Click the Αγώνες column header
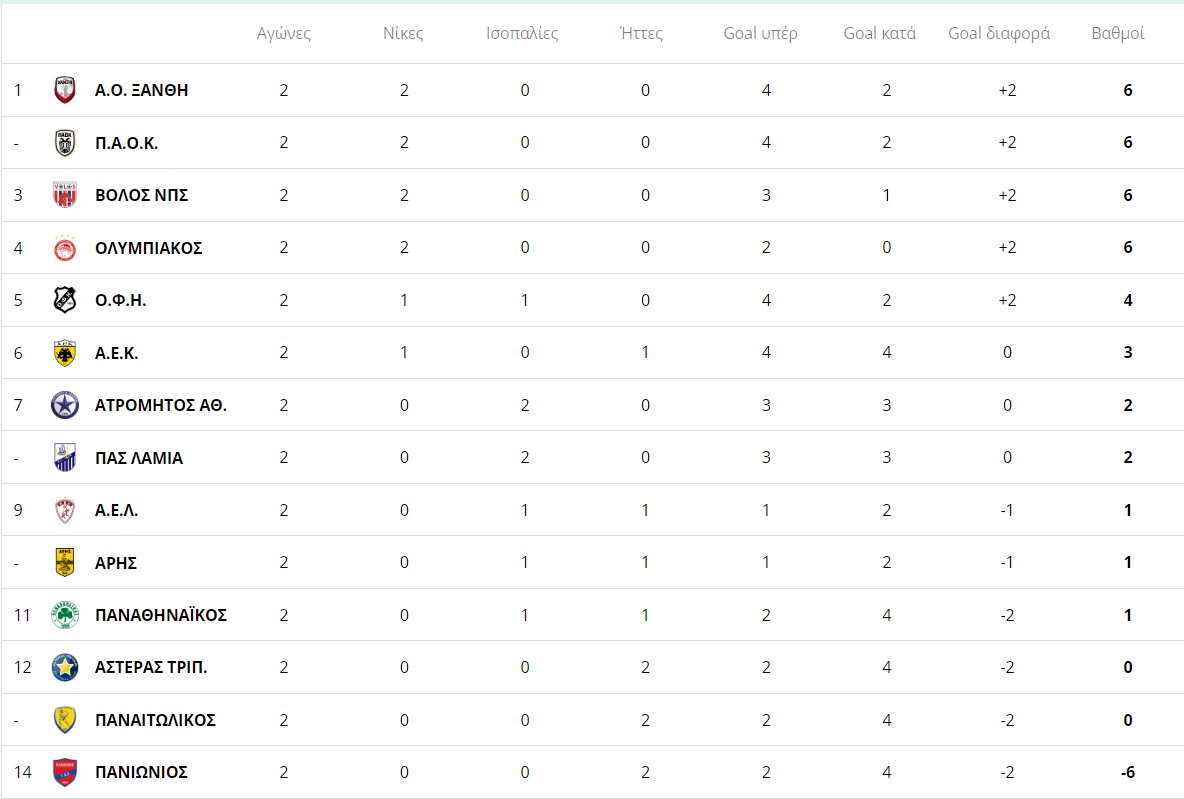Image resolution: width=1184 pixels, height=799 pixels. 283,33
